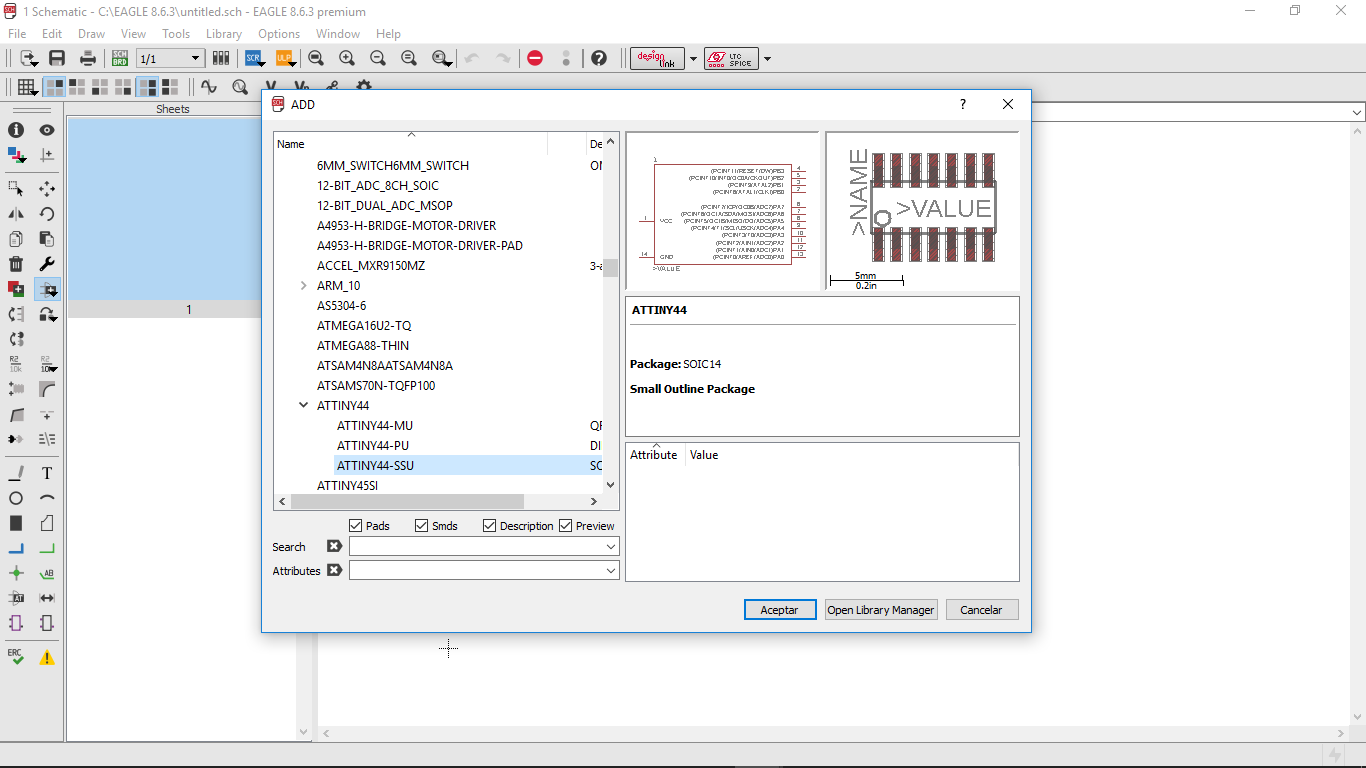Open the File menu
1366x768 pixels.
point(17,34)
